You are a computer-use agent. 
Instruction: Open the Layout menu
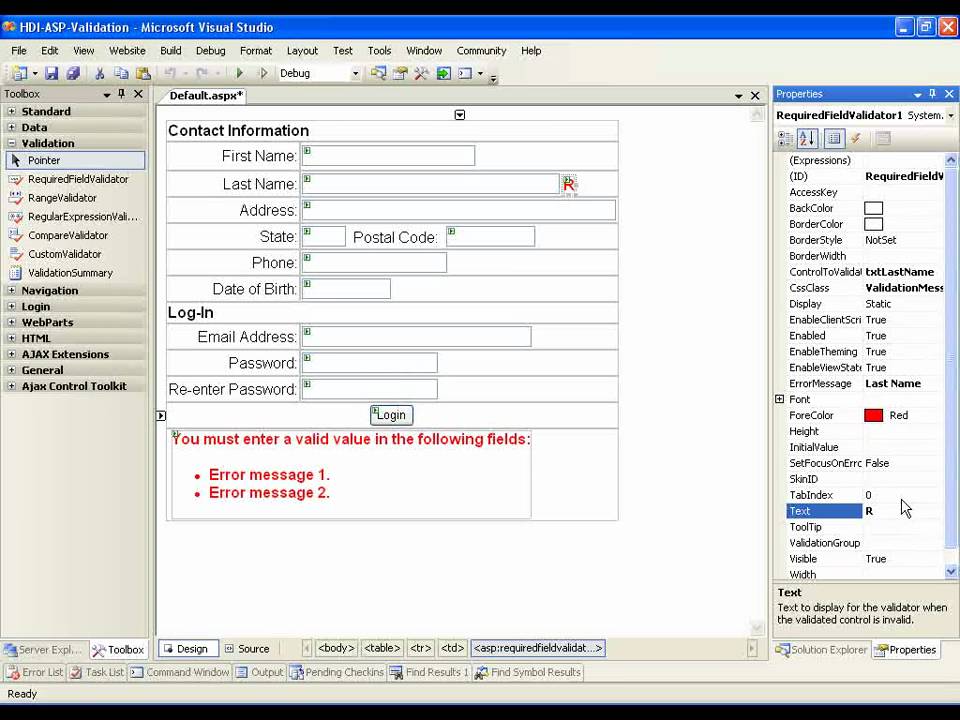pos(302,51)
